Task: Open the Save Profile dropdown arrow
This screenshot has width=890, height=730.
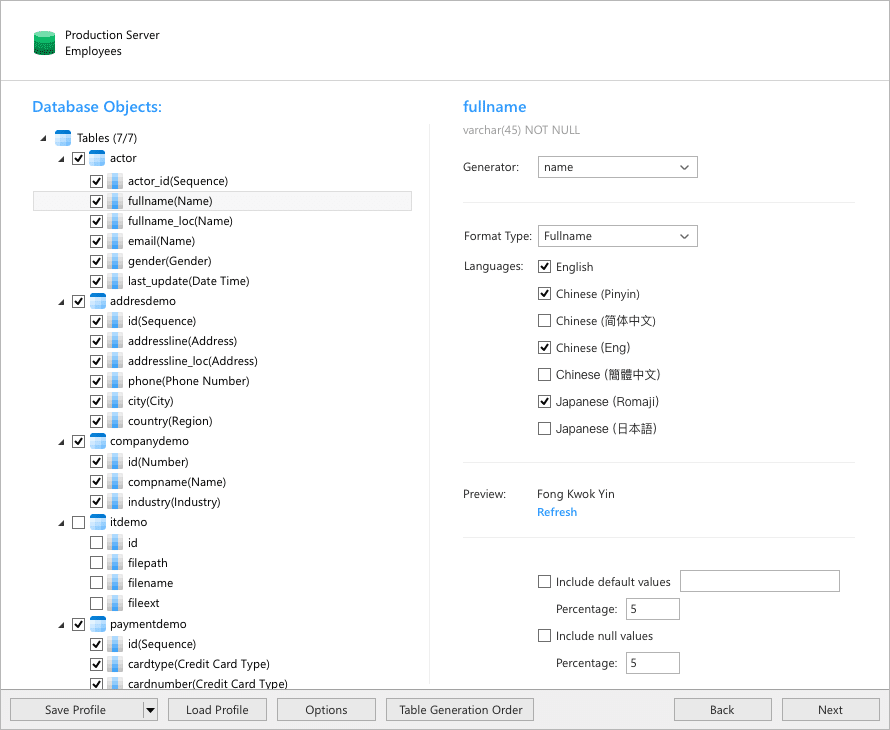Action: (150, 710)
